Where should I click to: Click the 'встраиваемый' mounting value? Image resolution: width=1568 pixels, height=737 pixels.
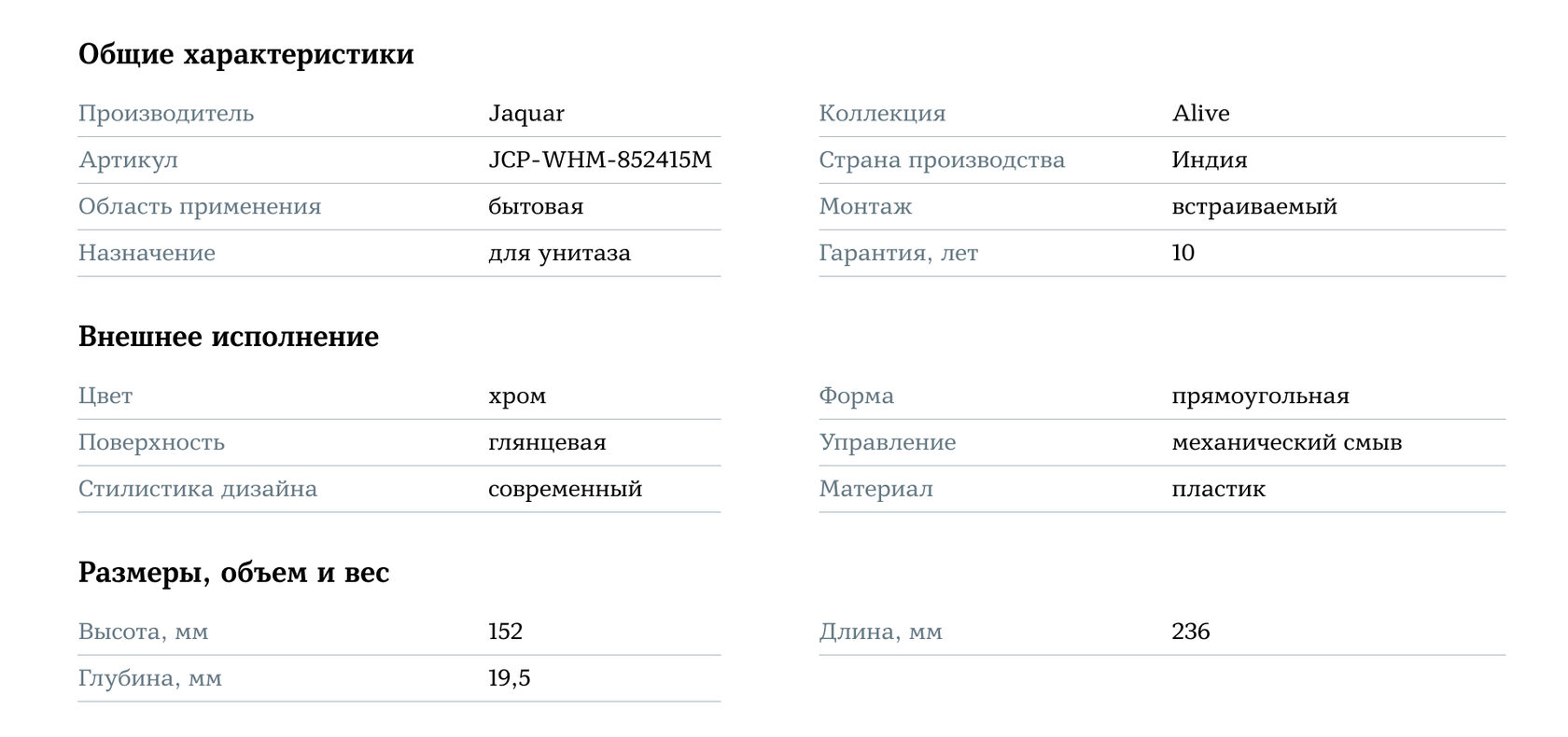pos(1253,207)
